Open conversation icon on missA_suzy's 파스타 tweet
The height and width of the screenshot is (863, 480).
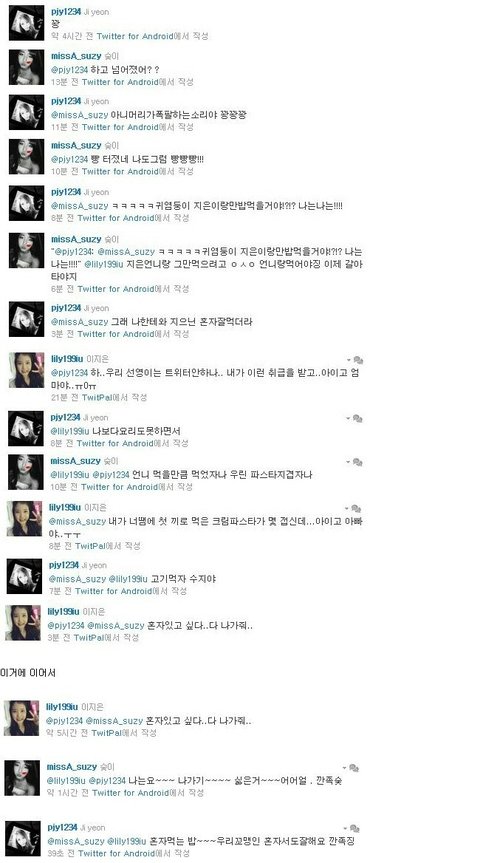point(357,462)
